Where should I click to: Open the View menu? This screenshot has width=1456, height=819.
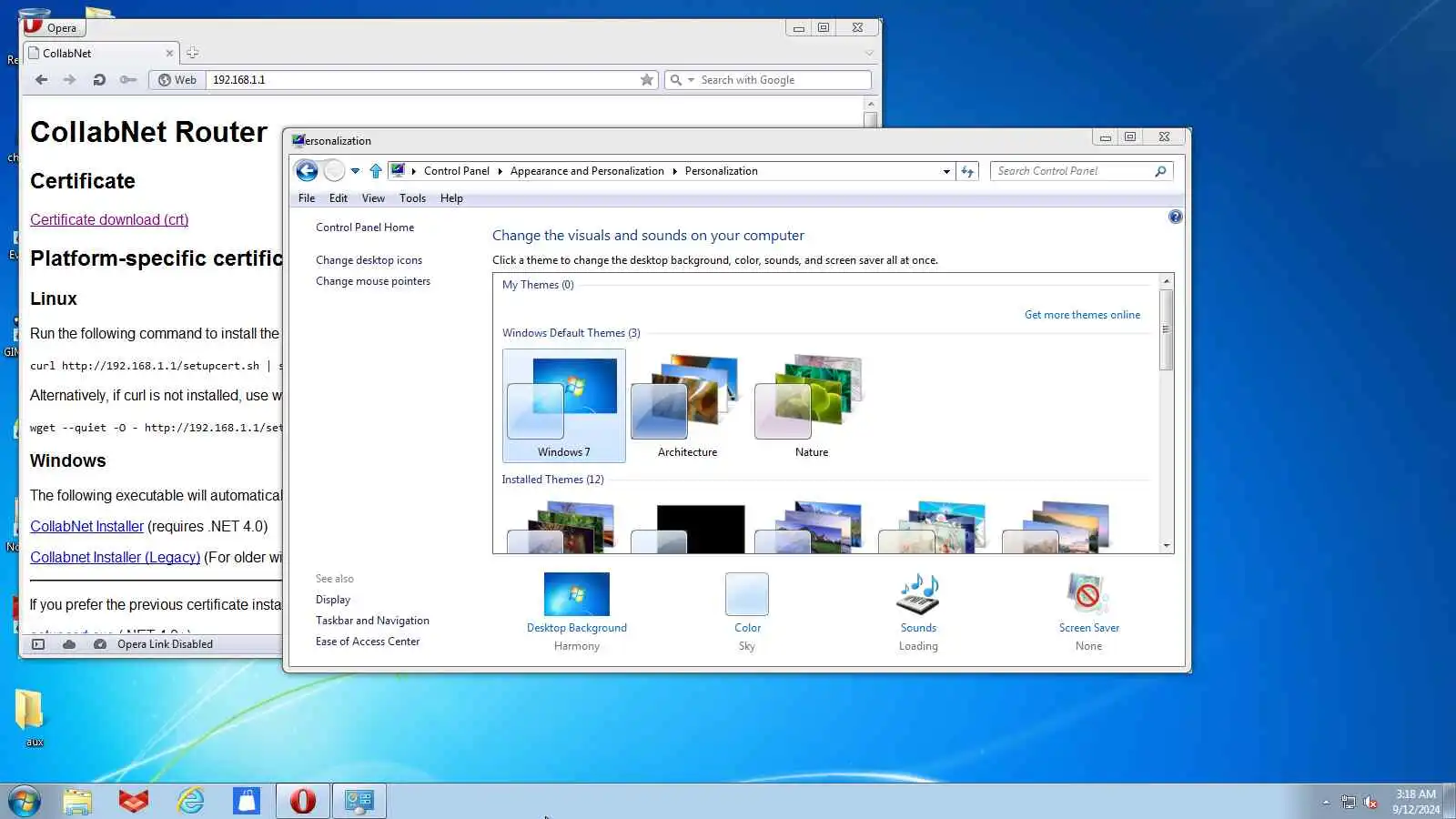point(373,198)
